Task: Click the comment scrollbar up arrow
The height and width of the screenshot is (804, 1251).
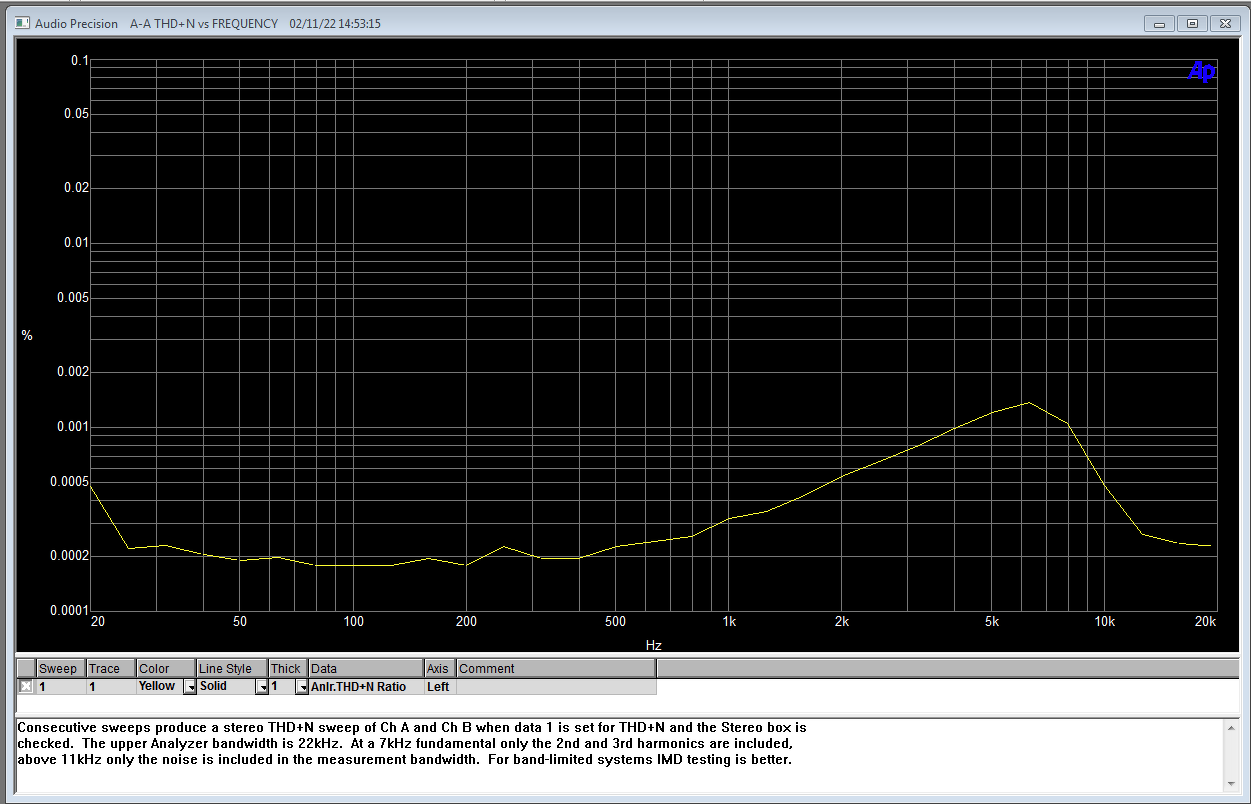Action: 1230,728
